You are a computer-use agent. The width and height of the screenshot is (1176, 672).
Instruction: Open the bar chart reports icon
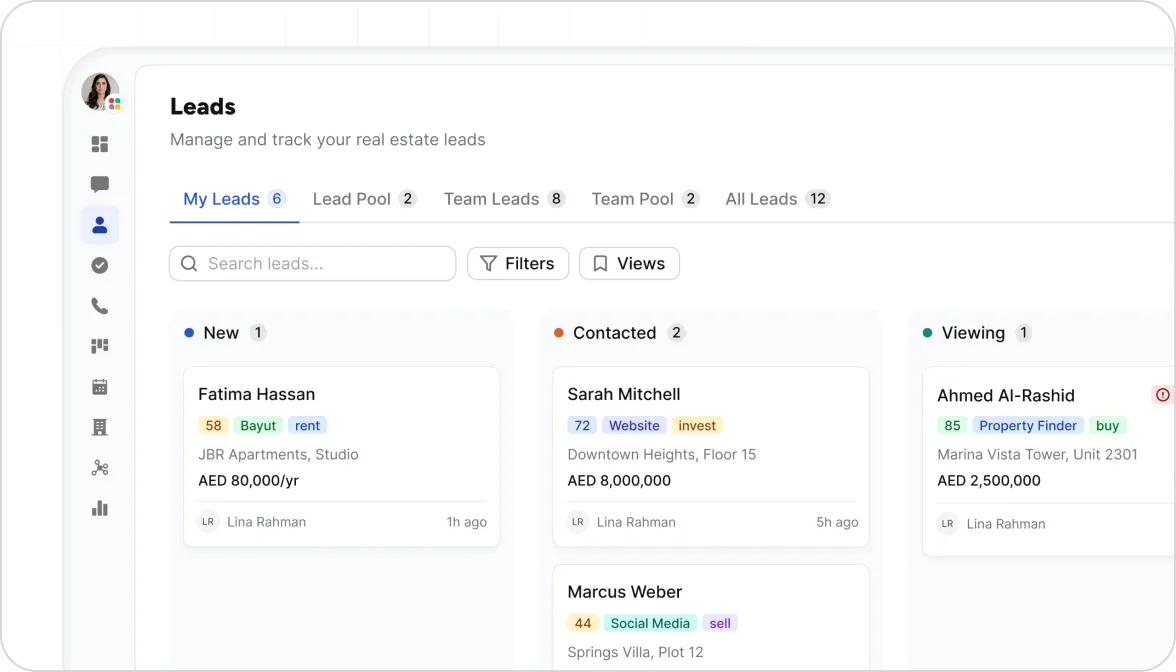[x=100, y=508]
